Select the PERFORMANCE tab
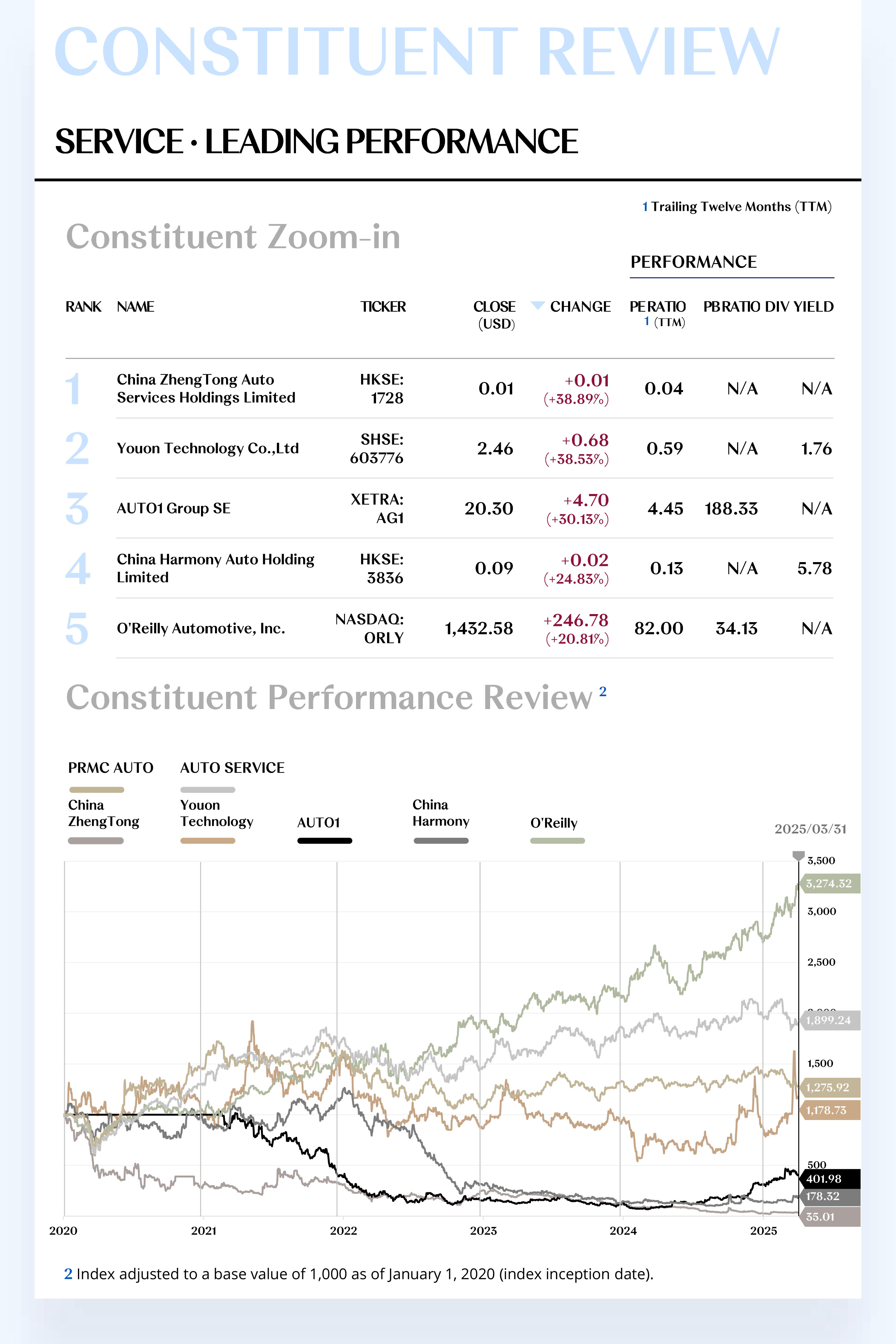The width and height of the screenshot is (896, 1344). 693,262
